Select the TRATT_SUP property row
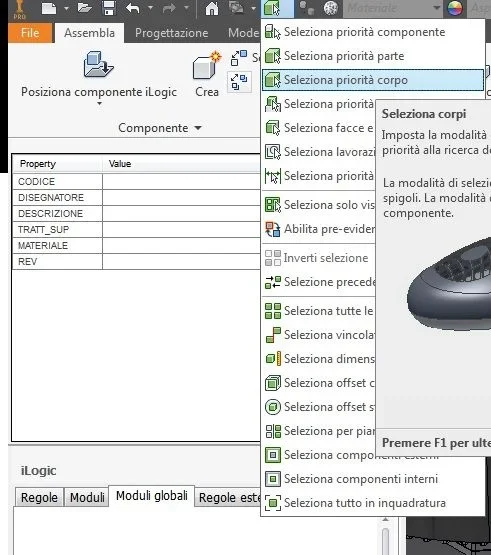Screen dimensions: 491x555 137,230
